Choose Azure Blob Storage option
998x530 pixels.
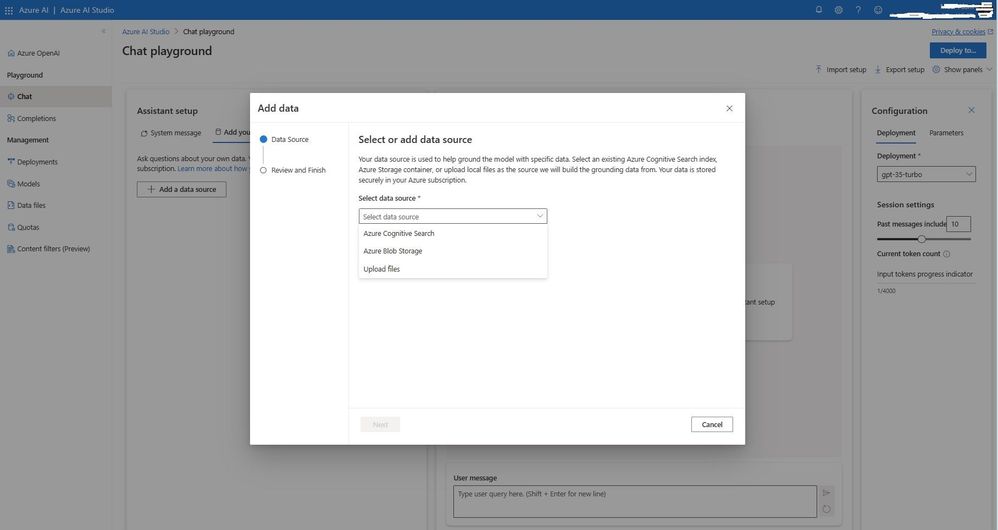click(x=453, y=251)
